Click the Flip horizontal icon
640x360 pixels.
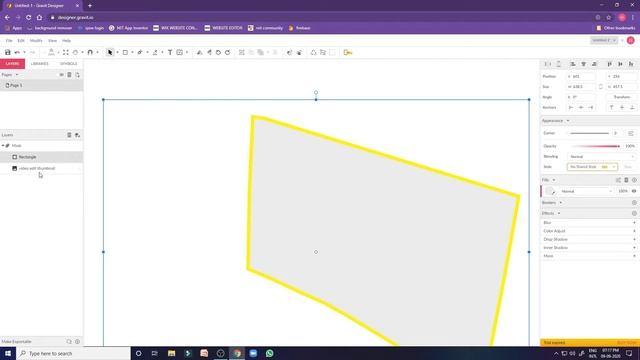click(200, 52)
